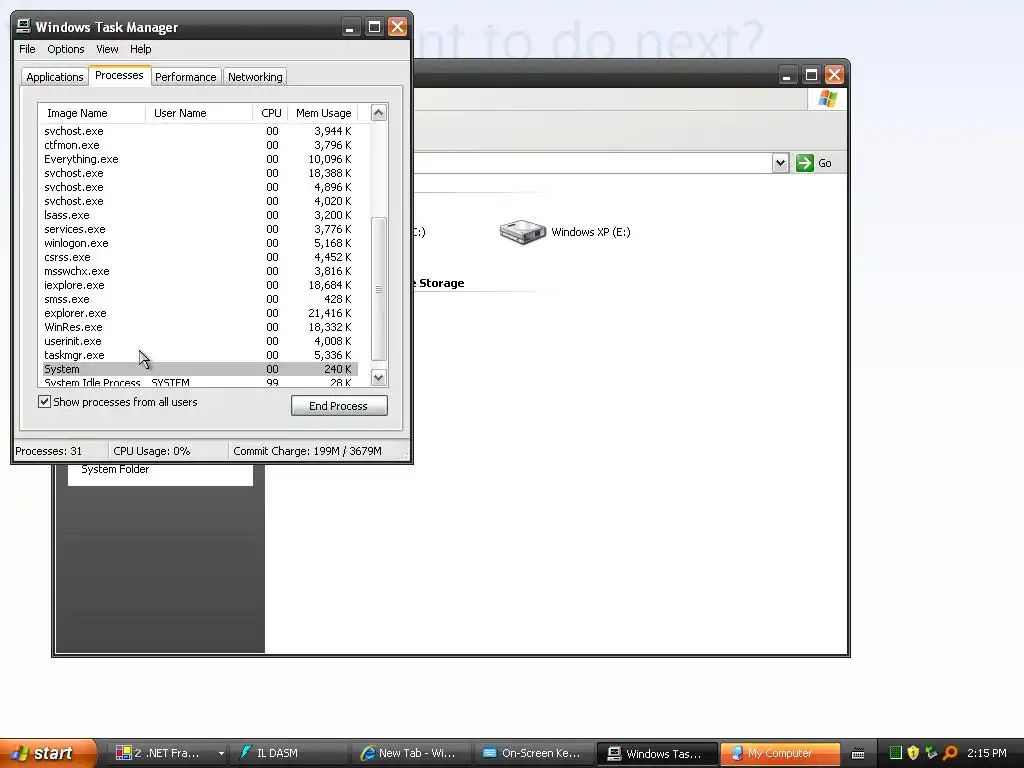Image resolution: width=1024 pixels, height=768 pixels.
Task: Select the Everything.exe process
Action: [x=200, y=159]
